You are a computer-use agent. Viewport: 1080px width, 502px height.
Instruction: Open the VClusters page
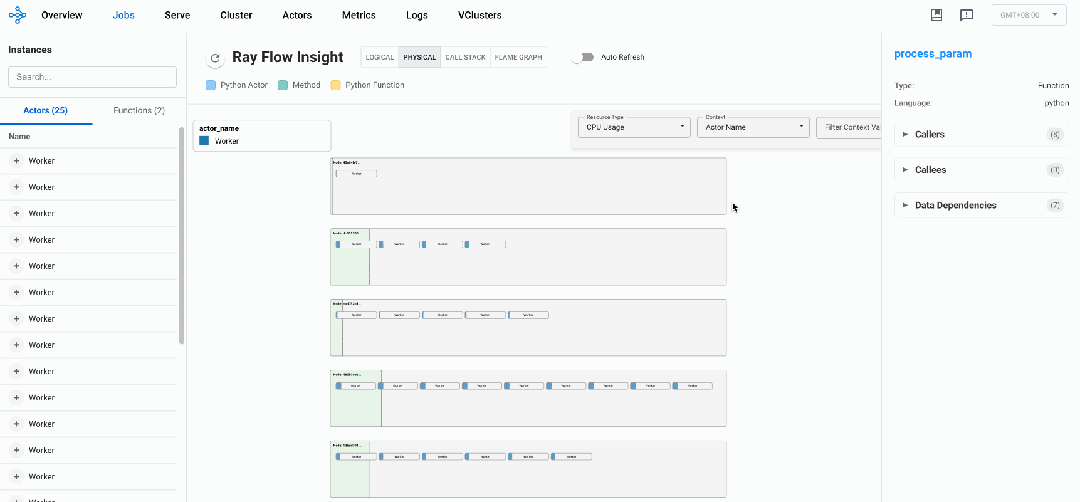(x=479, y=15)
